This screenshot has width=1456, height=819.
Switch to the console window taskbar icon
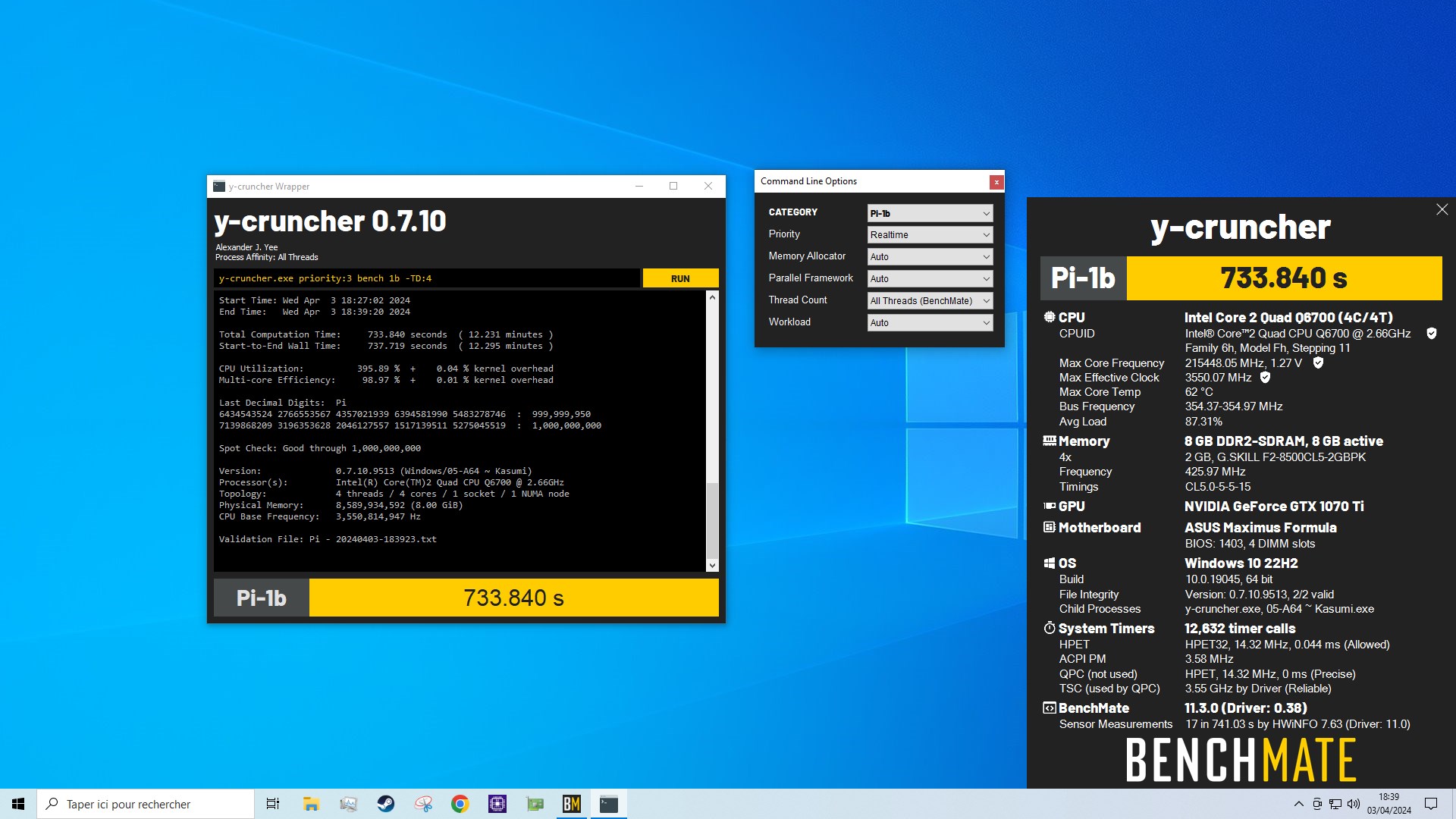pos(609,804)
